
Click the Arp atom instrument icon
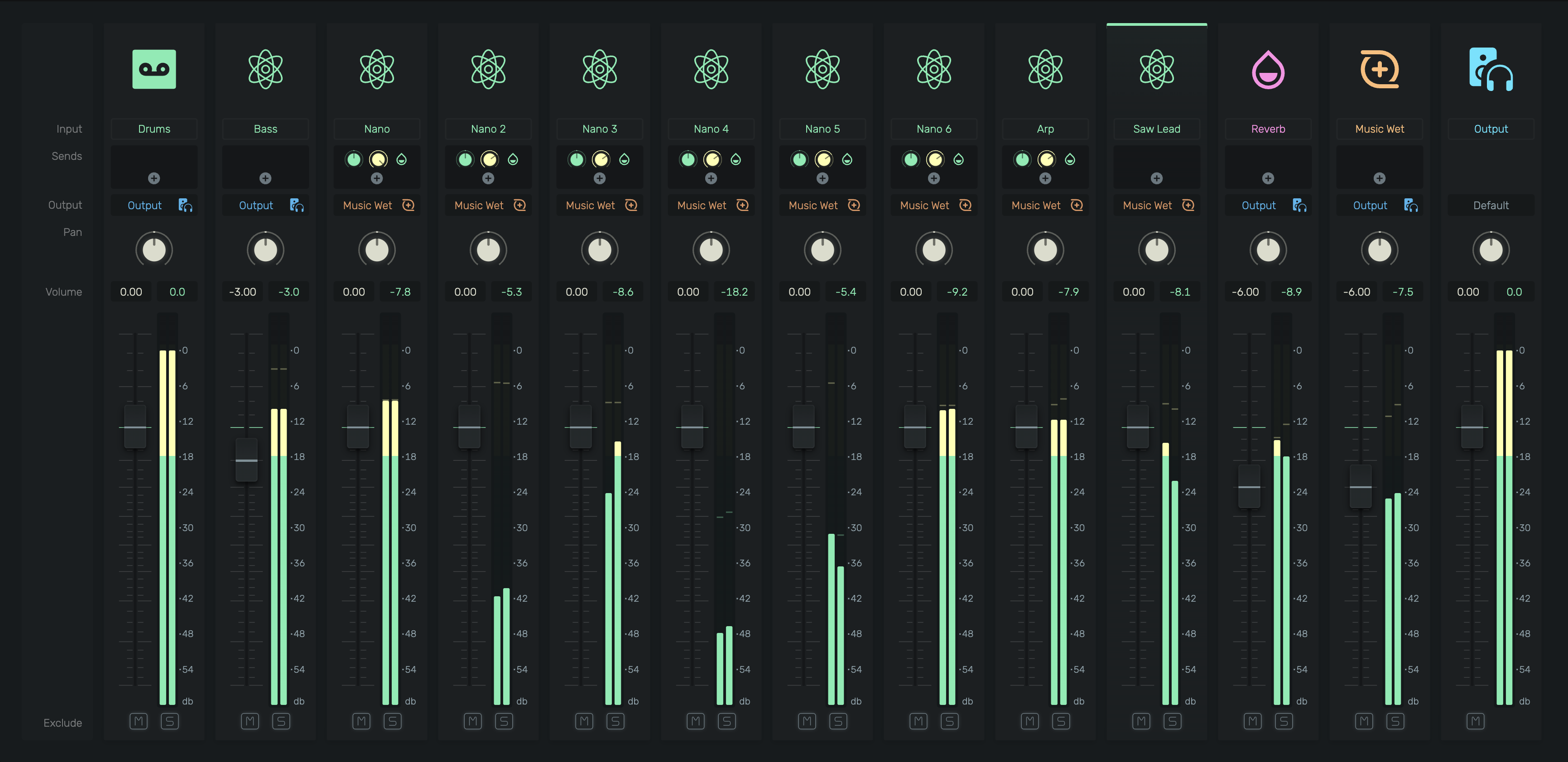[x=1045, y=69]
